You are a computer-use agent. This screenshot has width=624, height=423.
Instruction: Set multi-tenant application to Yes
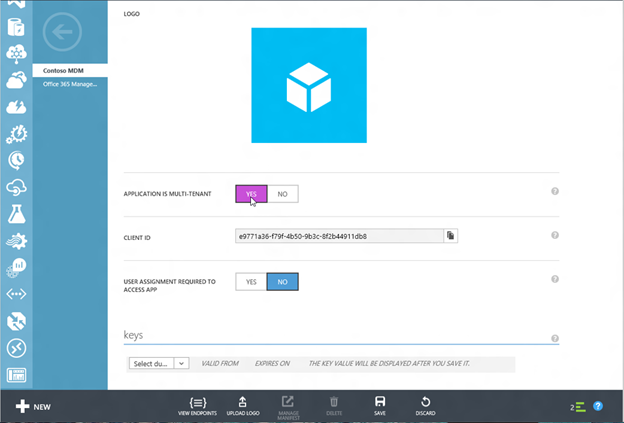(251, 194)
